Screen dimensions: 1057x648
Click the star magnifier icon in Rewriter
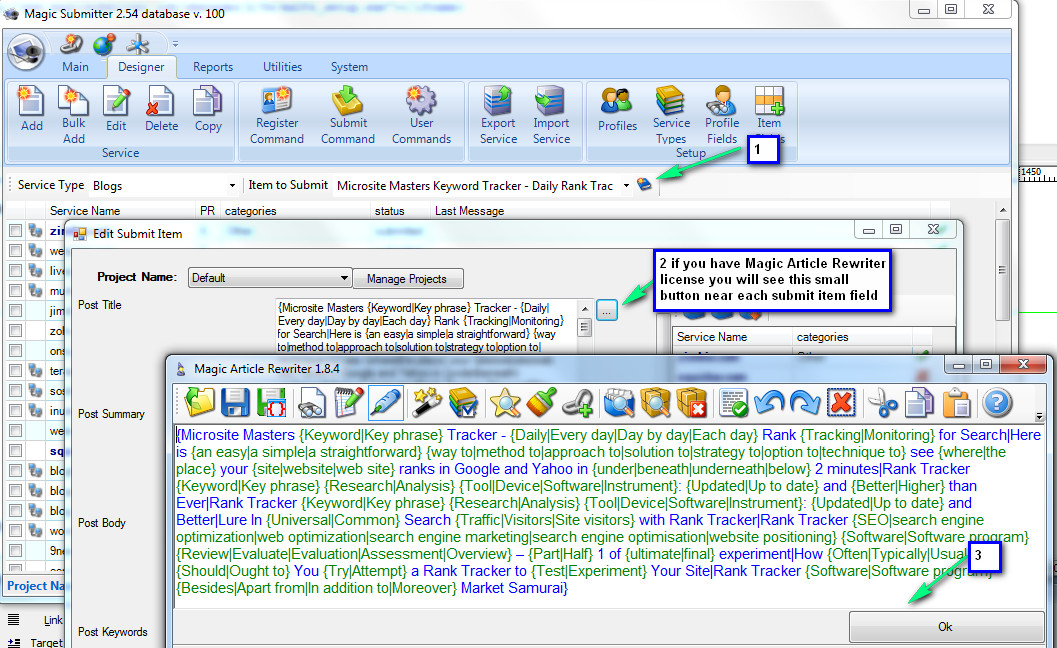(x=505, y=403)
